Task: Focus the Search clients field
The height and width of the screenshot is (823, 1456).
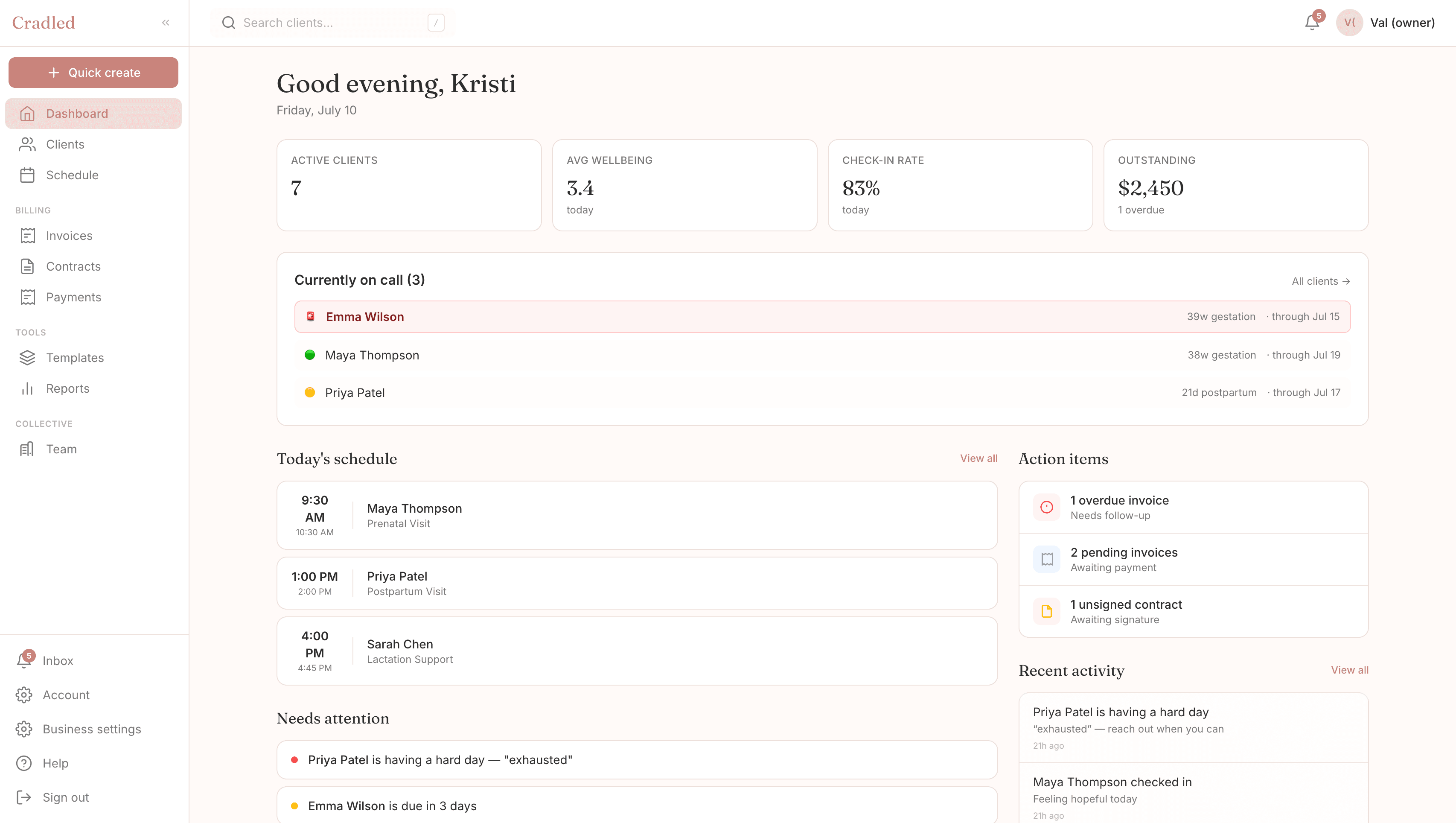Action: coord(332,23)
